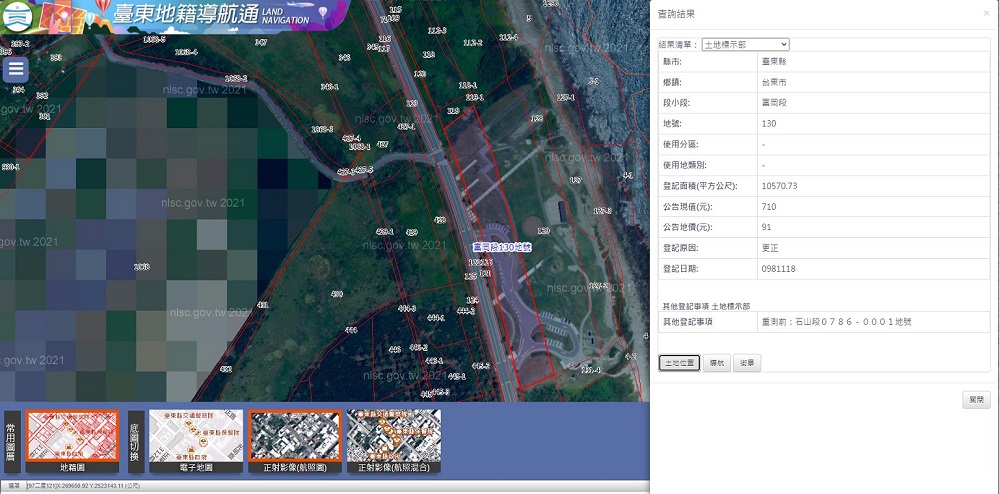Click the 登記面積 value 10570.73
This screenshot has width=999, height=494.
pyautogui.click(x=780, y=186)
